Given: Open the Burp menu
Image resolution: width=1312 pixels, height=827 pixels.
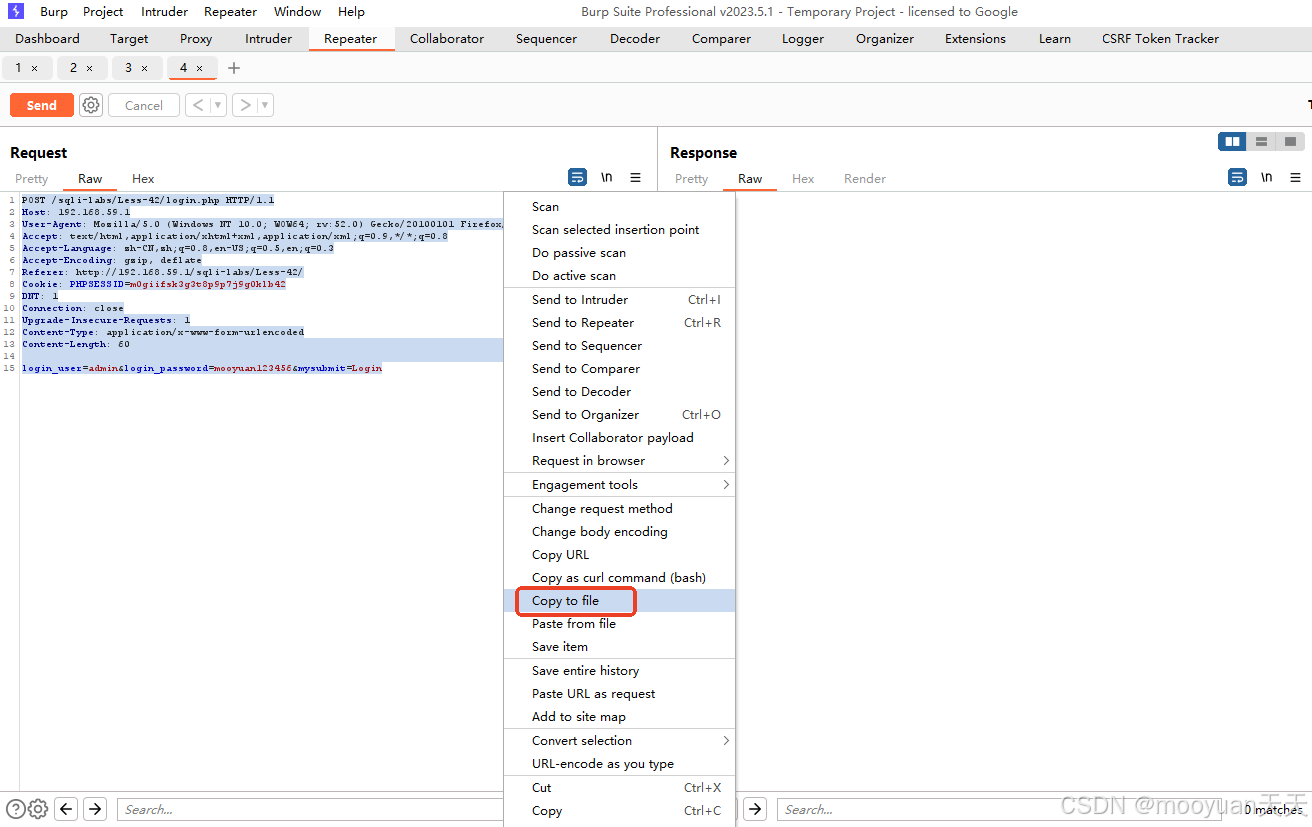Looking at the screenshot, I should click(x=54, y=12).
